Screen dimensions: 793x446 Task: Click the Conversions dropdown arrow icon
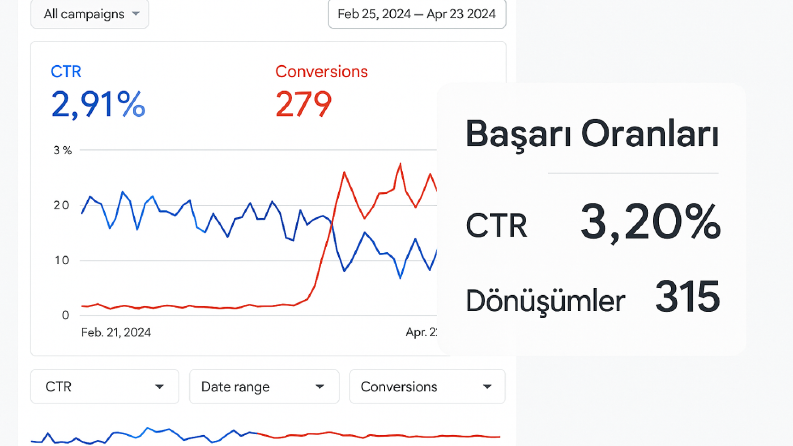(487, 387)
